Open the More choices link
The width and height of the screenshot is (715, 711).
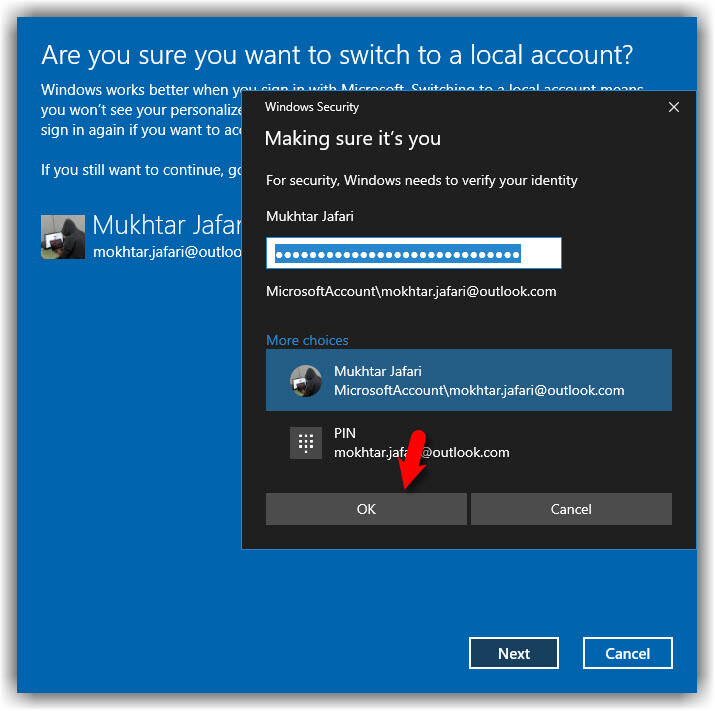coord(307,340)
